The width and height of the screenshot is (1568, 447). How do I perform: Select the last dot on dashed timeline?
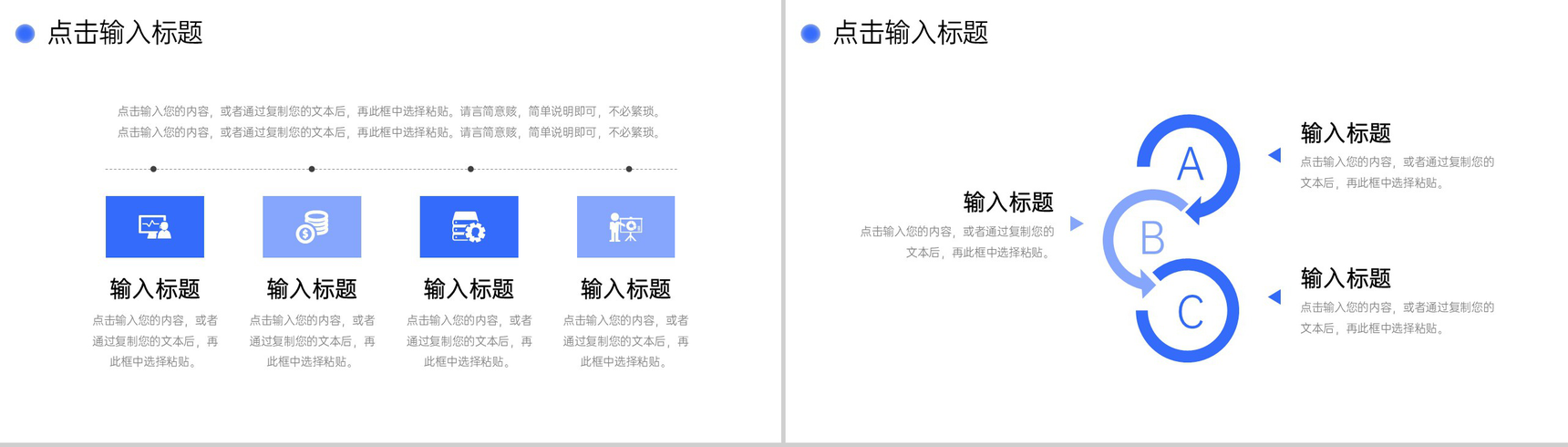629,169
